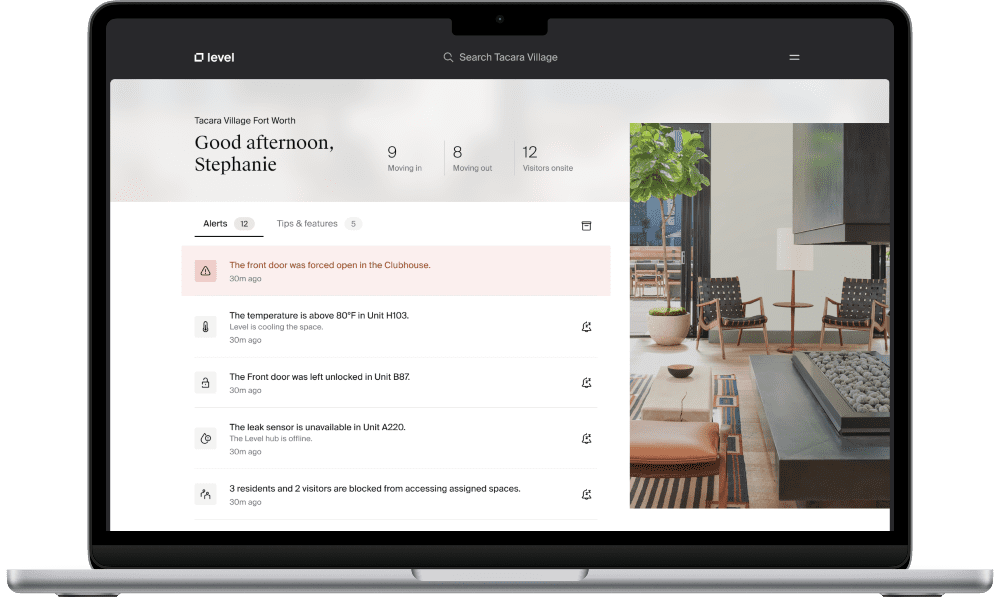Open the forced open Clubhouse door alert
The width and height of the screenshot is (1000, 597).
(395, 271)
